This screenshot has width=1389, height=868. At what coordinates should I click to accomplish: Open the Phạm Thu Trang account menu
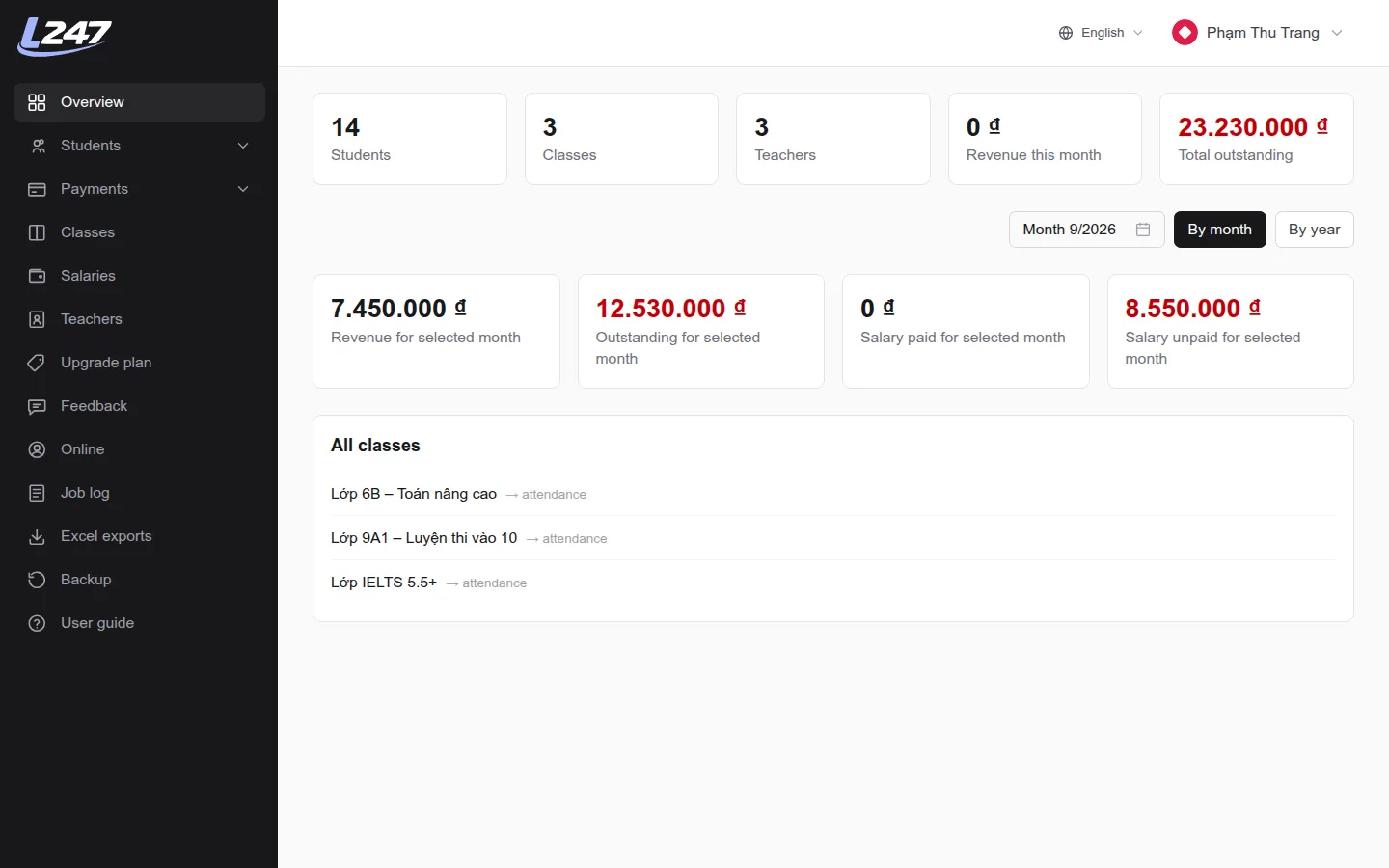coord(1258,33)
